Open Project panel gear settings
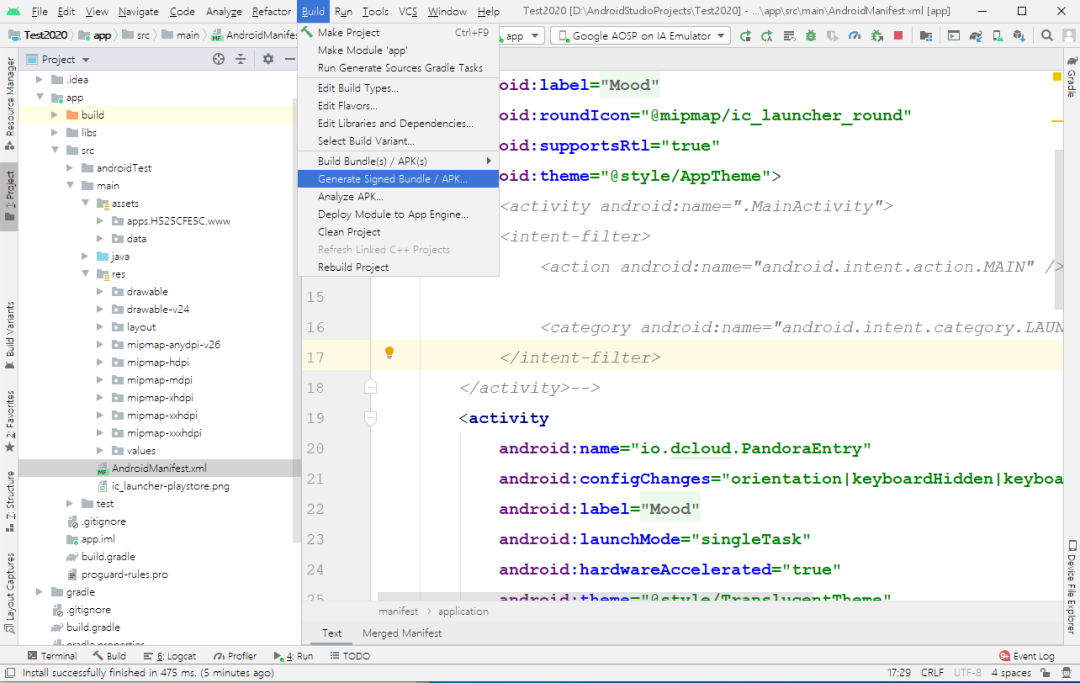 point(268,60)
